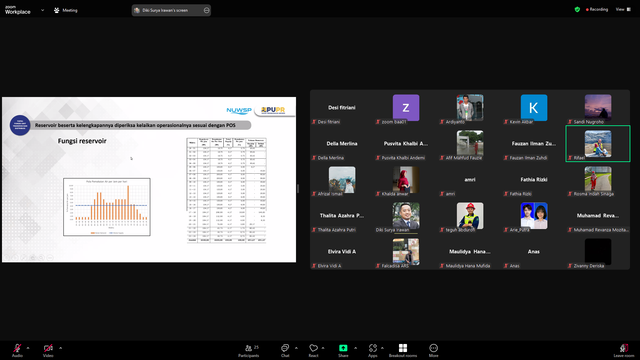Image resolution: width=640 pixels, height=360 pixels.
Task: Click the Zoom Workplace logo
Action: [18, 10]
